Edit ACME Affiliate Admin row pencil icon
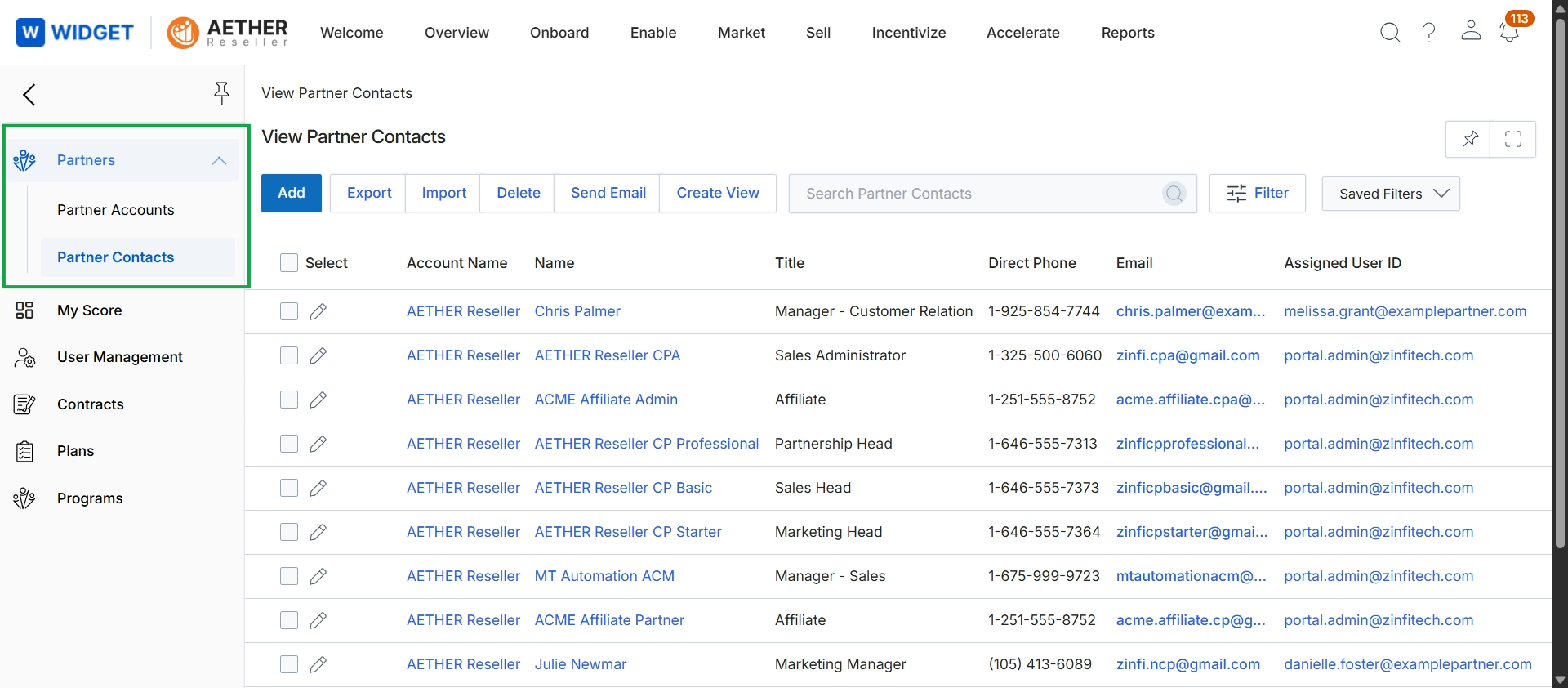This screenshot has height=688, width=1568. 318,400
